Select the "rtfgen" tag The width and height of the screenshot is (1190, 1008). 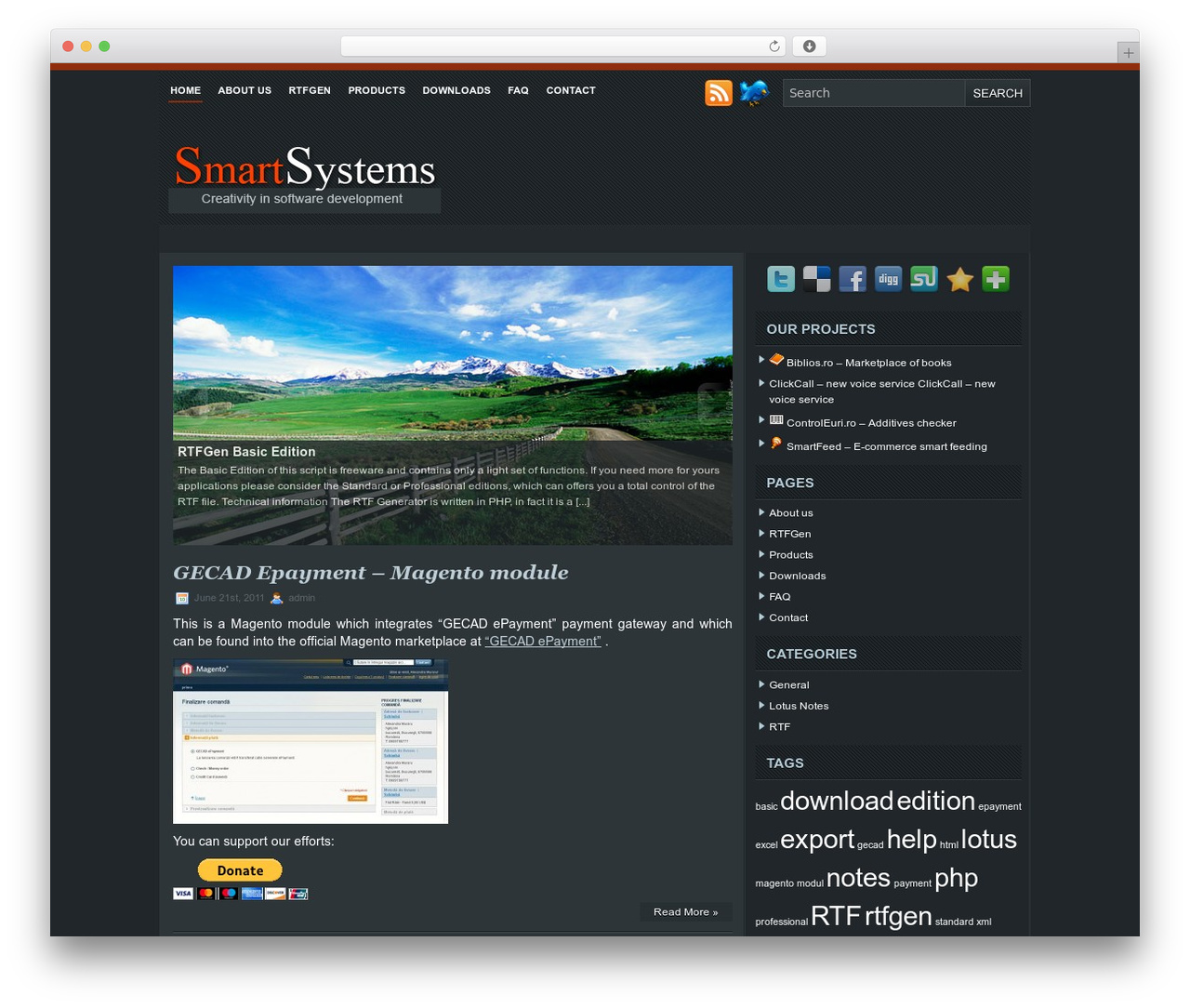point(898,917)
